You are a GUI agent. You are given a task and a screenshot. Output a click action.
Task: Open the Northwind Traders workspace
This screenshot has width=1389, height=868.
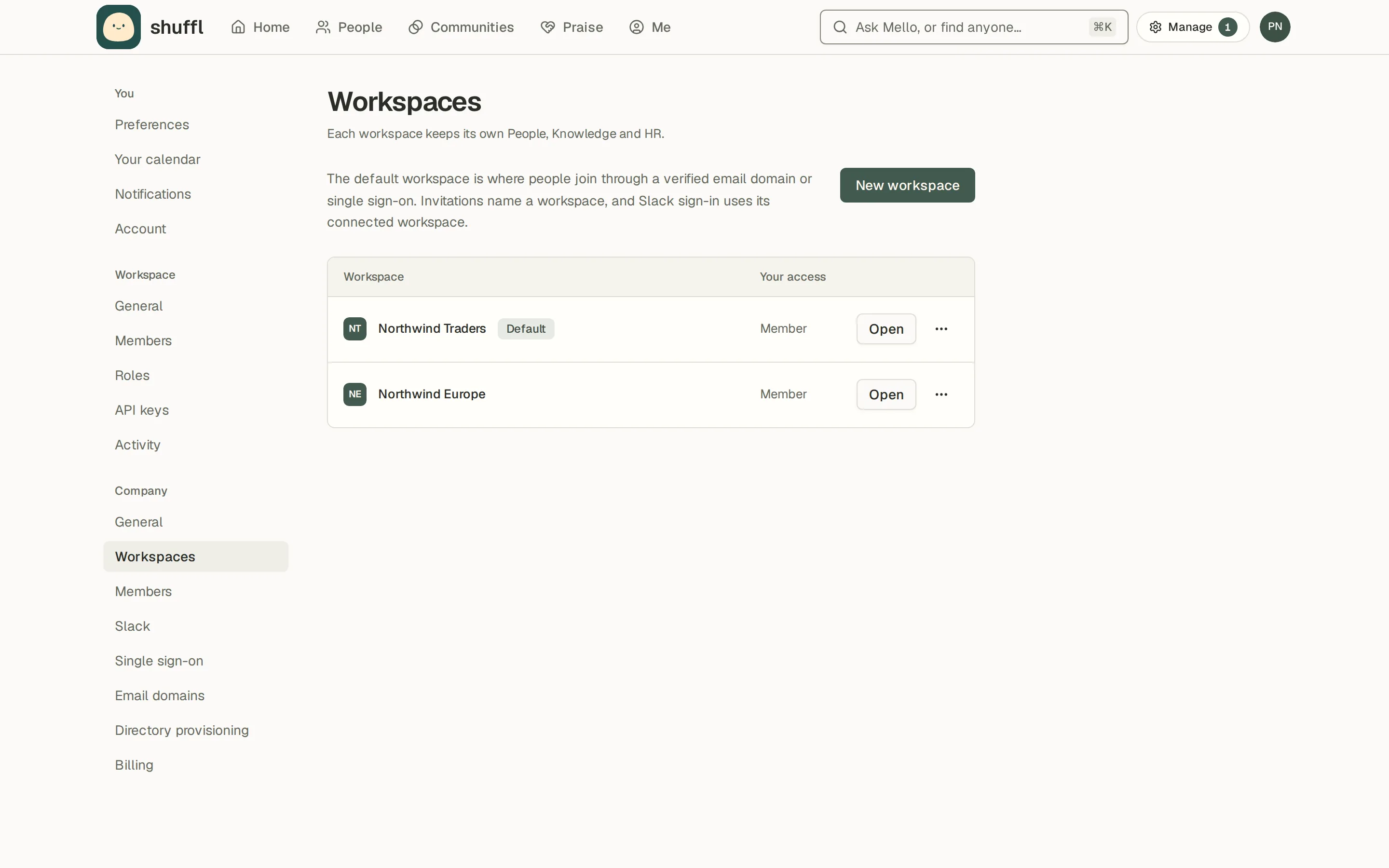[x=885, y=329]
